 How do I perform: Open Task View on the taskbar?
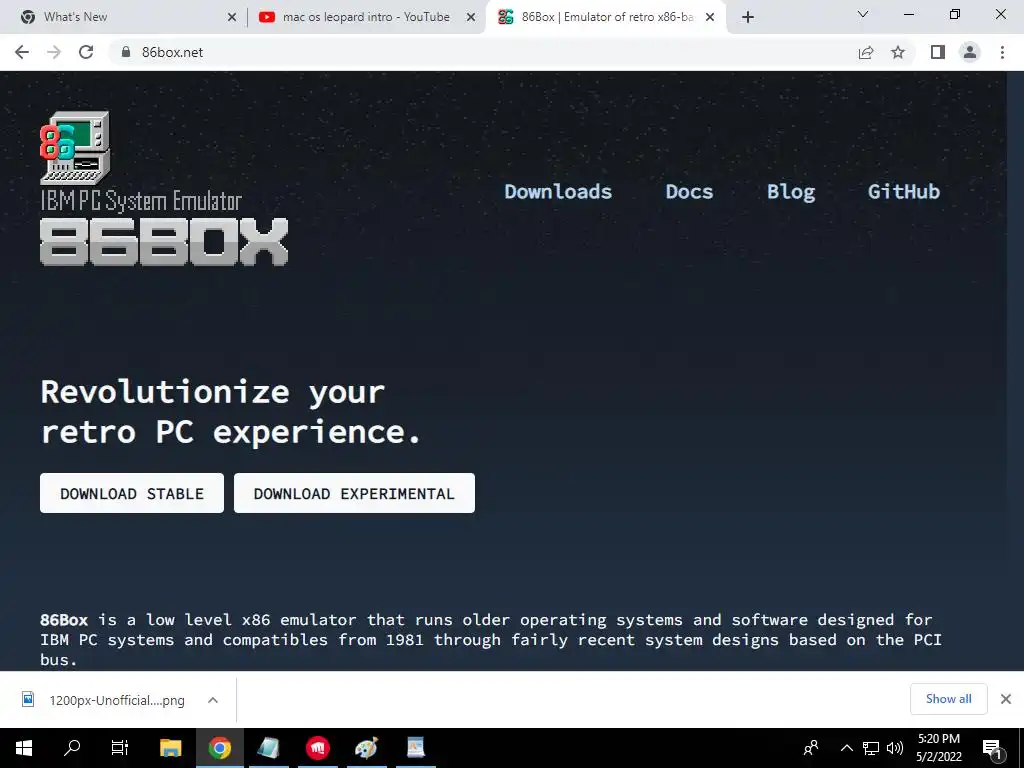click(120, 748)
